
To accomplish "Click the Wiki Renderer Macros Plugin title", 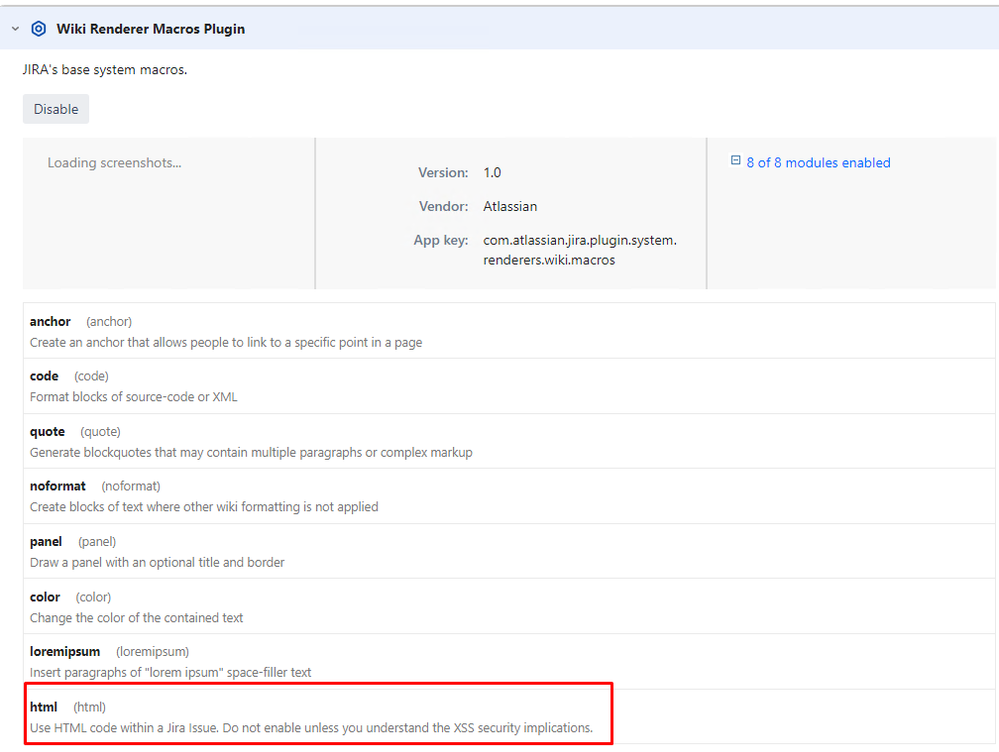I will pos(150,29).
